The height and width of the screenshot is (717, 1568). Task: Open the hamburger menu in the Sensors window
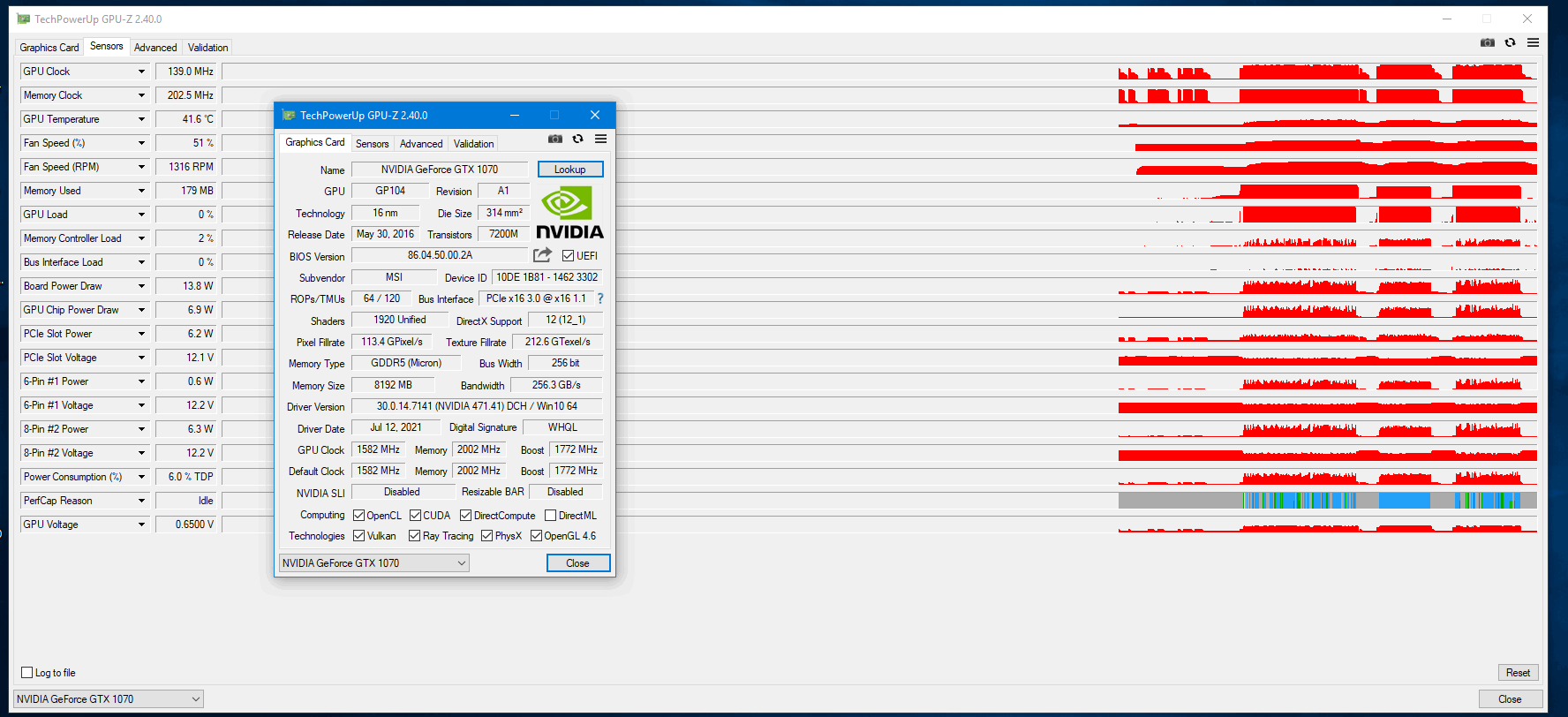pos(1534,42)
